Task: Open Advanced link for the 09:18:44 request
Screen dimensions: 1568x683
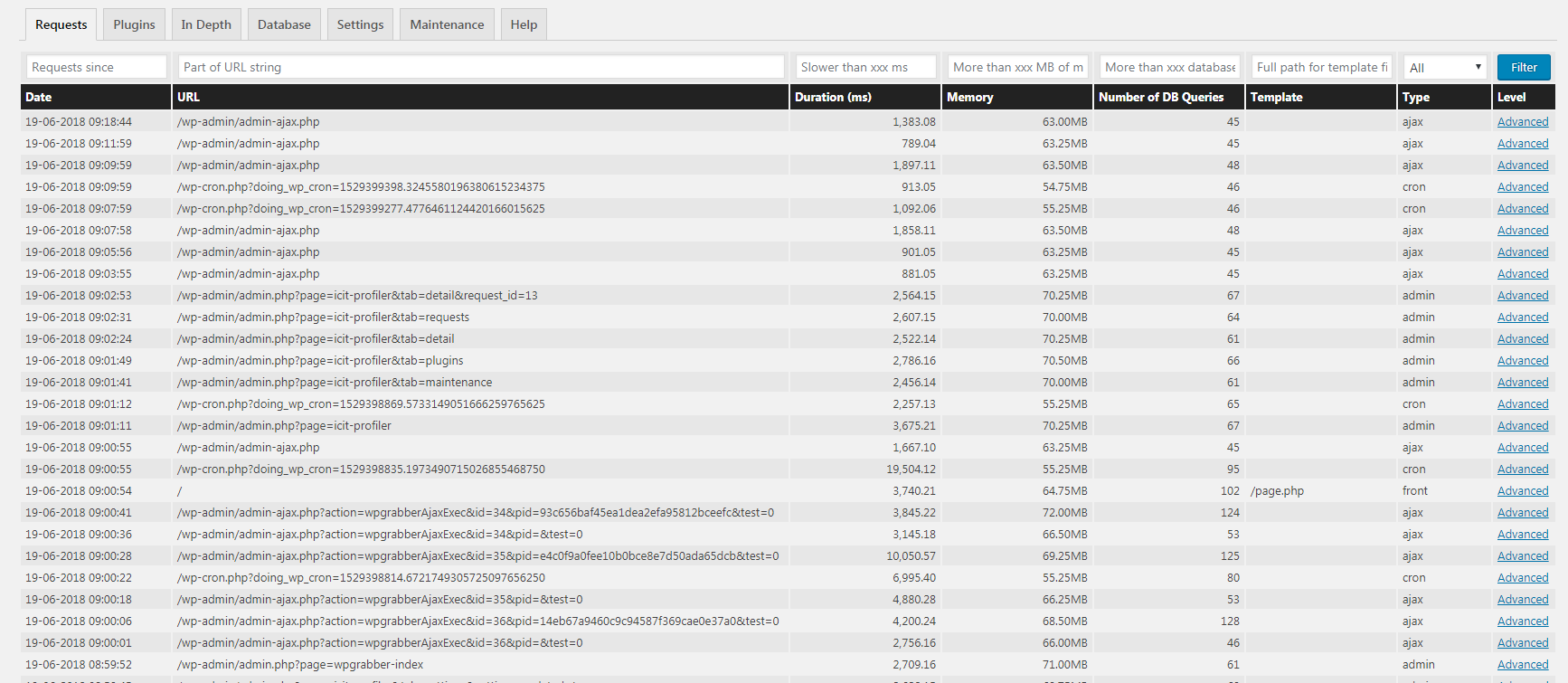Action: (1523, 122)
